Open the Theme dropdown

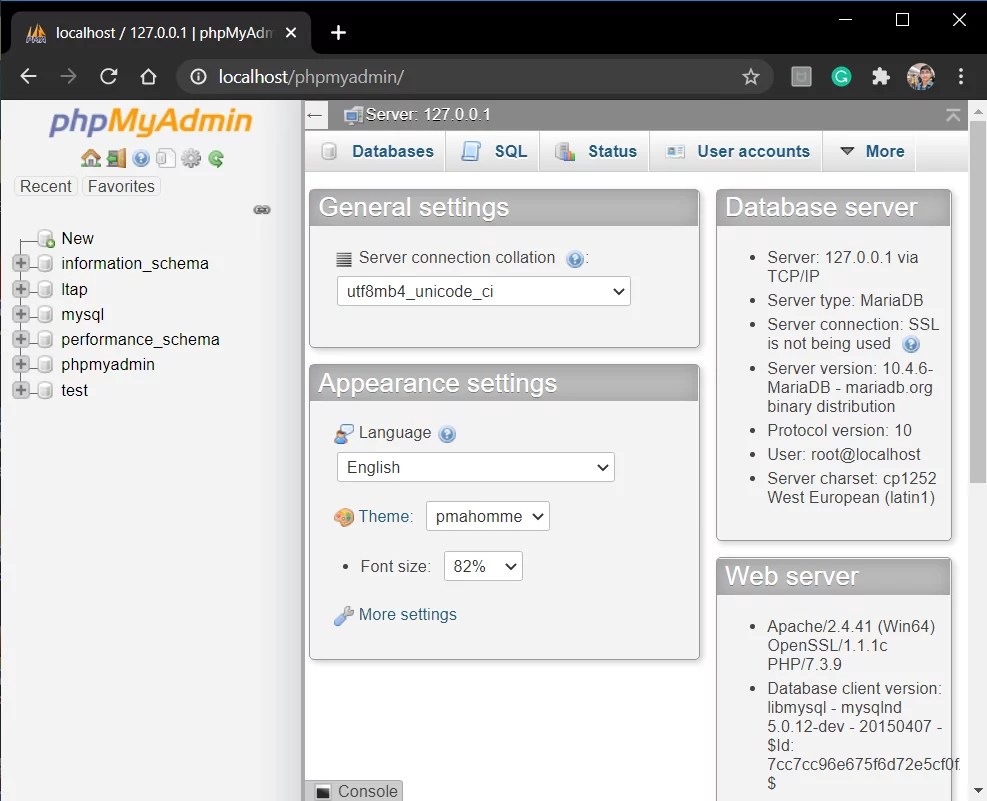[487, 516]
